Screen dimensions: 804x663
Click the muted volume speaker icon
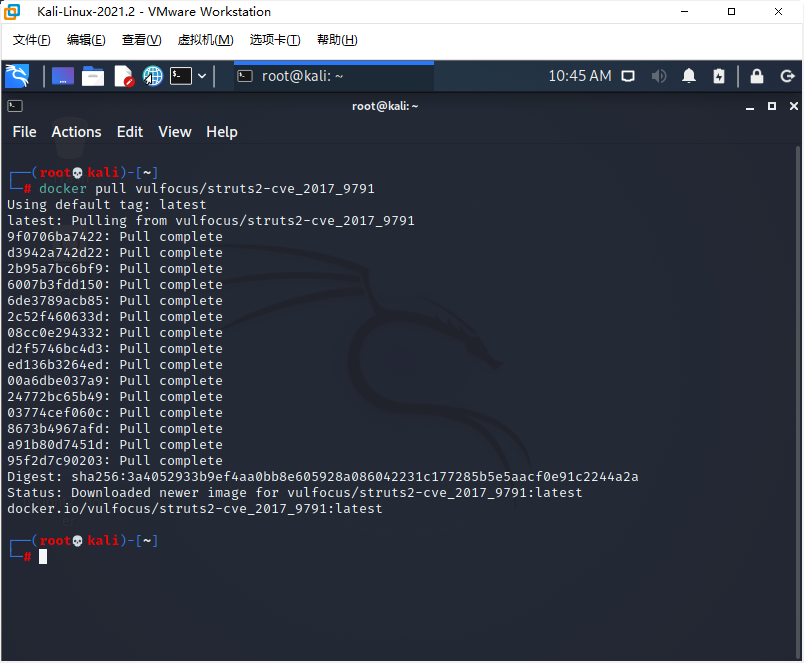[x=658, y=76]
